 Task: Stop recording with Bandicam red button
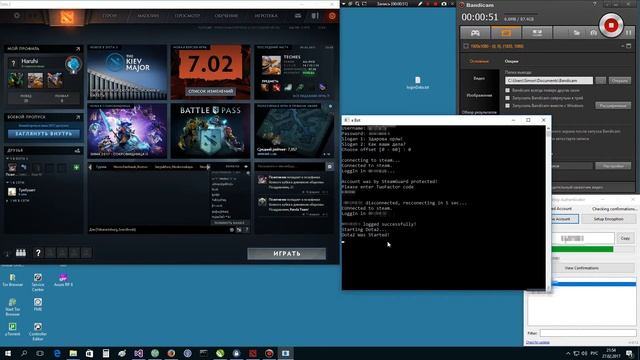(x=611, y=25)
